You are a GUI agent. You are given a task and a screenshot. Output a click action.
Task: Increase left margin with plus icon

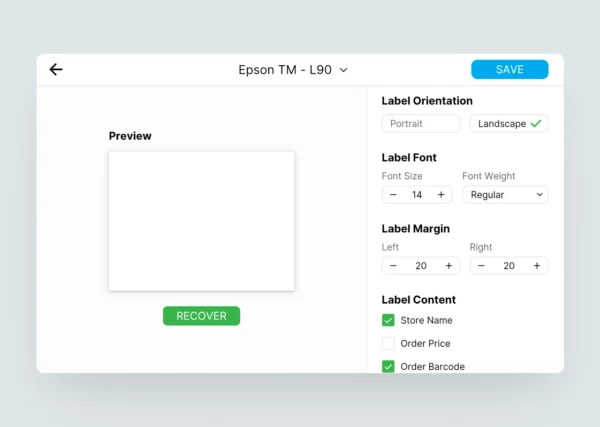click(449, 266)
